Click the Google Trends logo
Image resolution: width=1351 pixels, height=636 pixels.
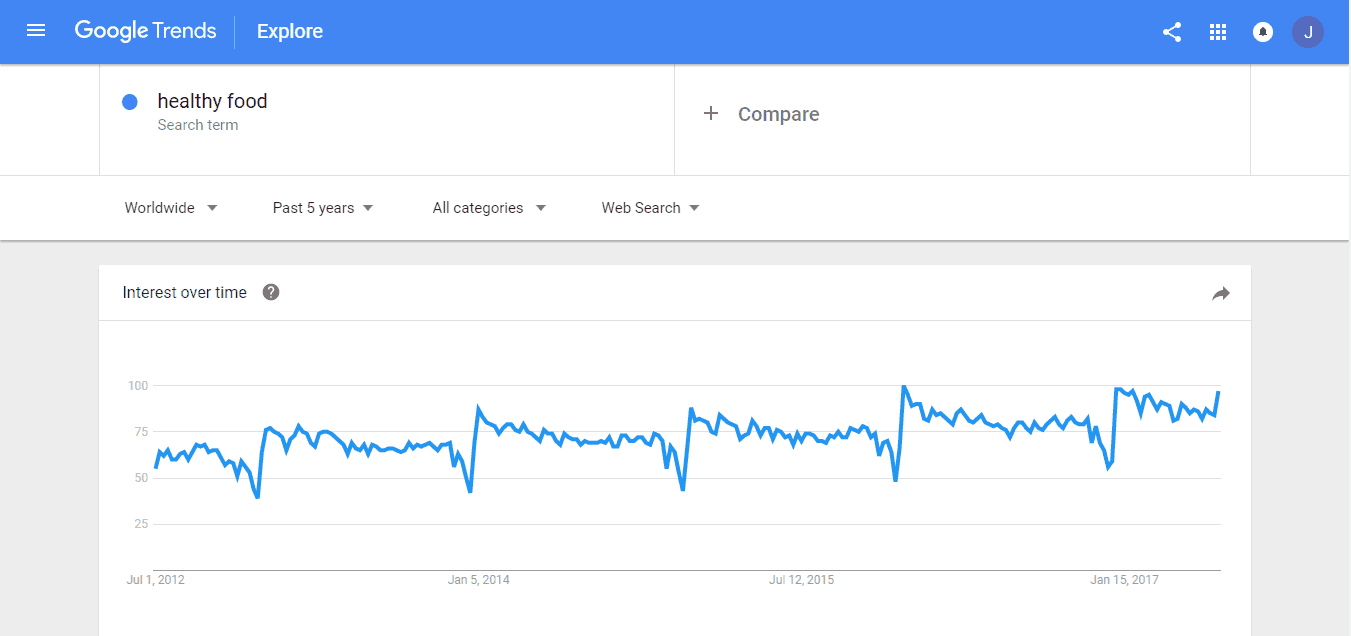click(145, 31)
